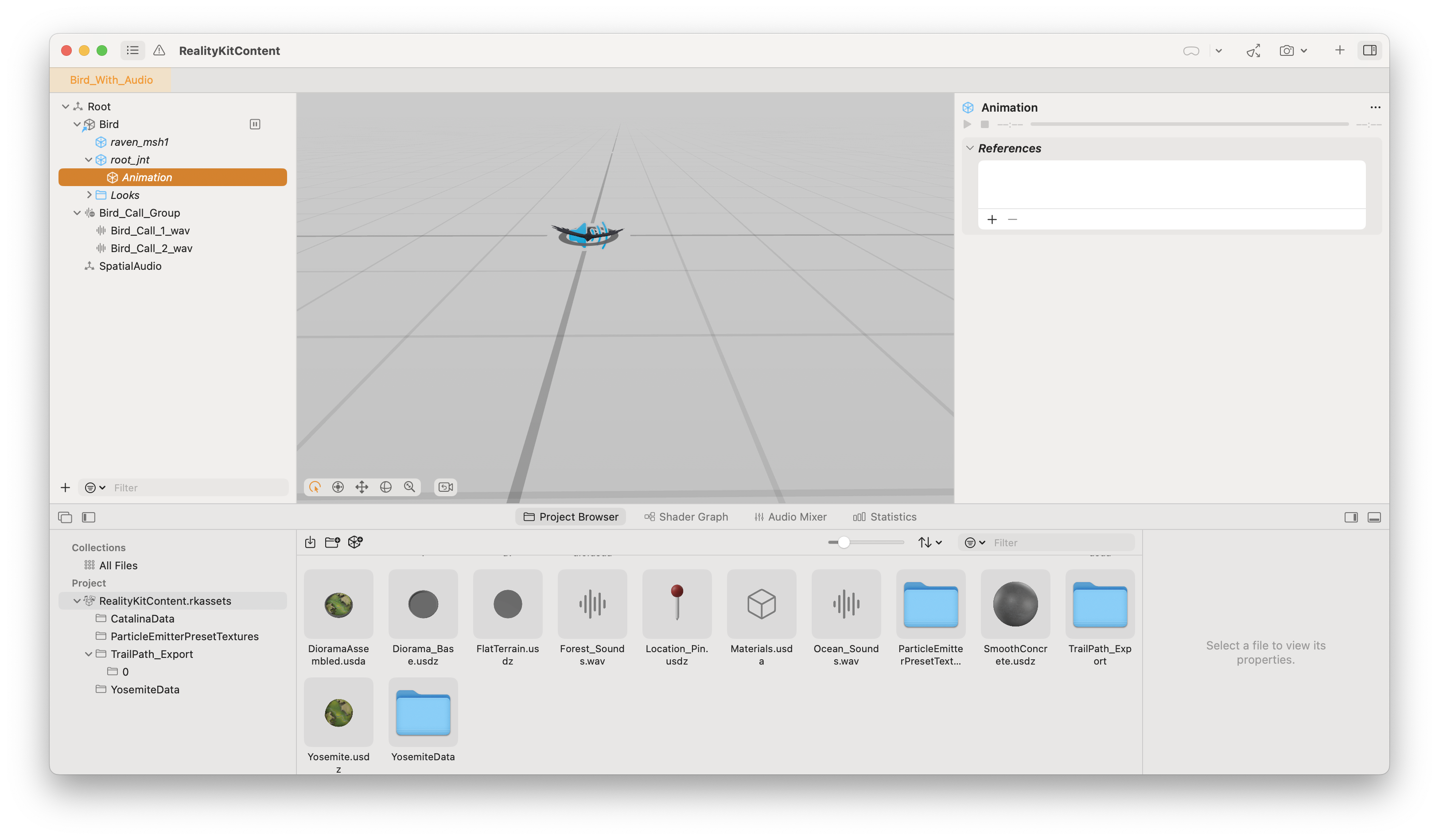Select the pan move tool icon
Screen dimensions: 1439x840
coord(362,487)
